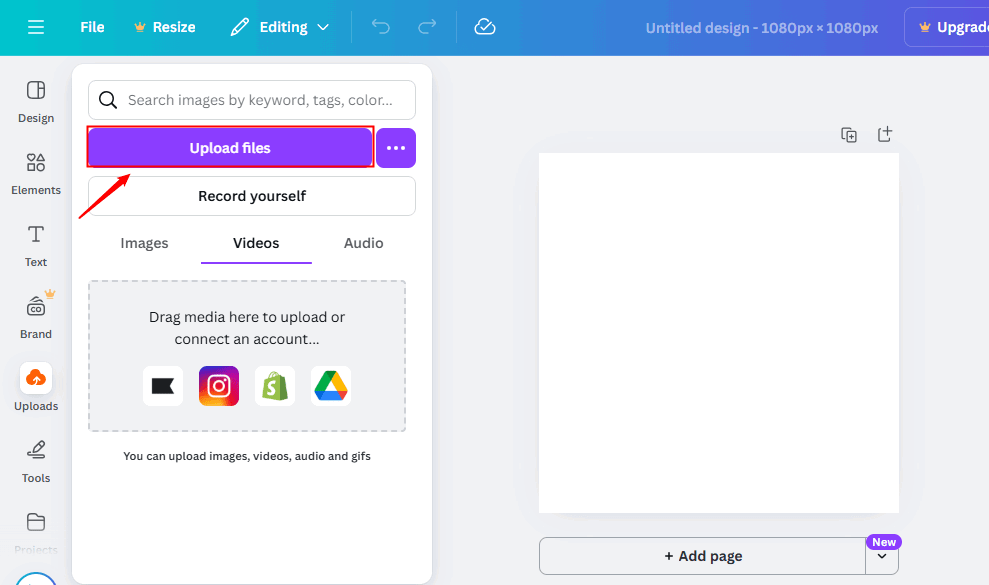The height and width of the screenshot is (585, 989).
Task: Switch to the Images tab
Action: (144, 243)
